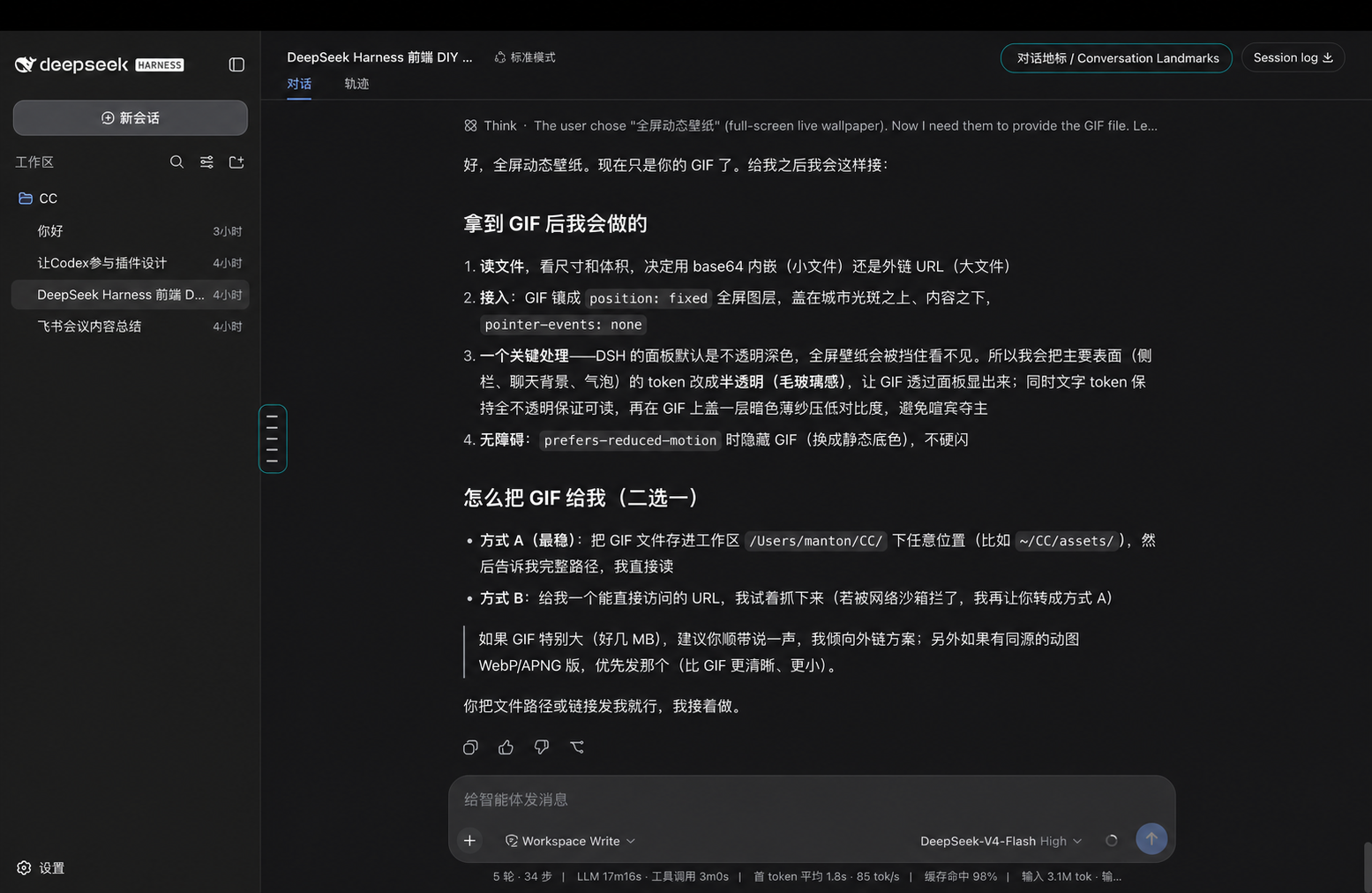Open the Workspace Write permission dropdown
Viewport: 1372px width, 893px height.
pos(570,841)
